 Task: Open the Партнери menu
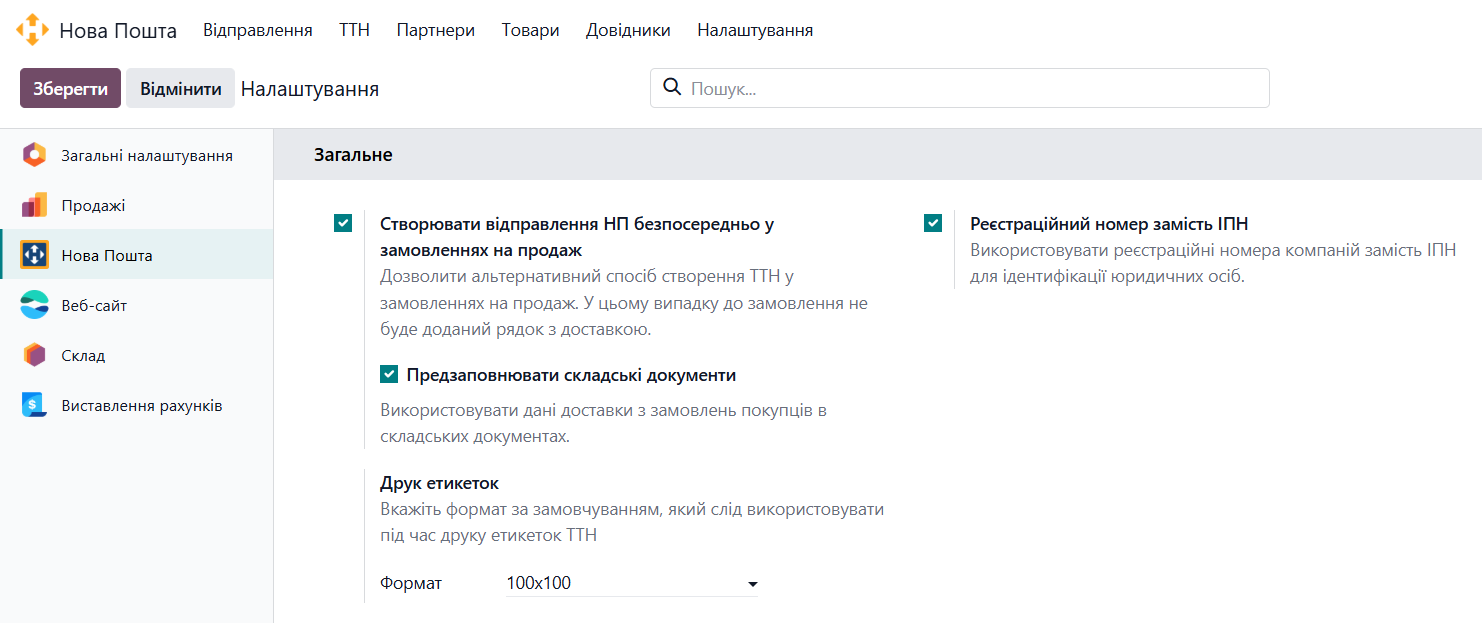pos(436,30)
